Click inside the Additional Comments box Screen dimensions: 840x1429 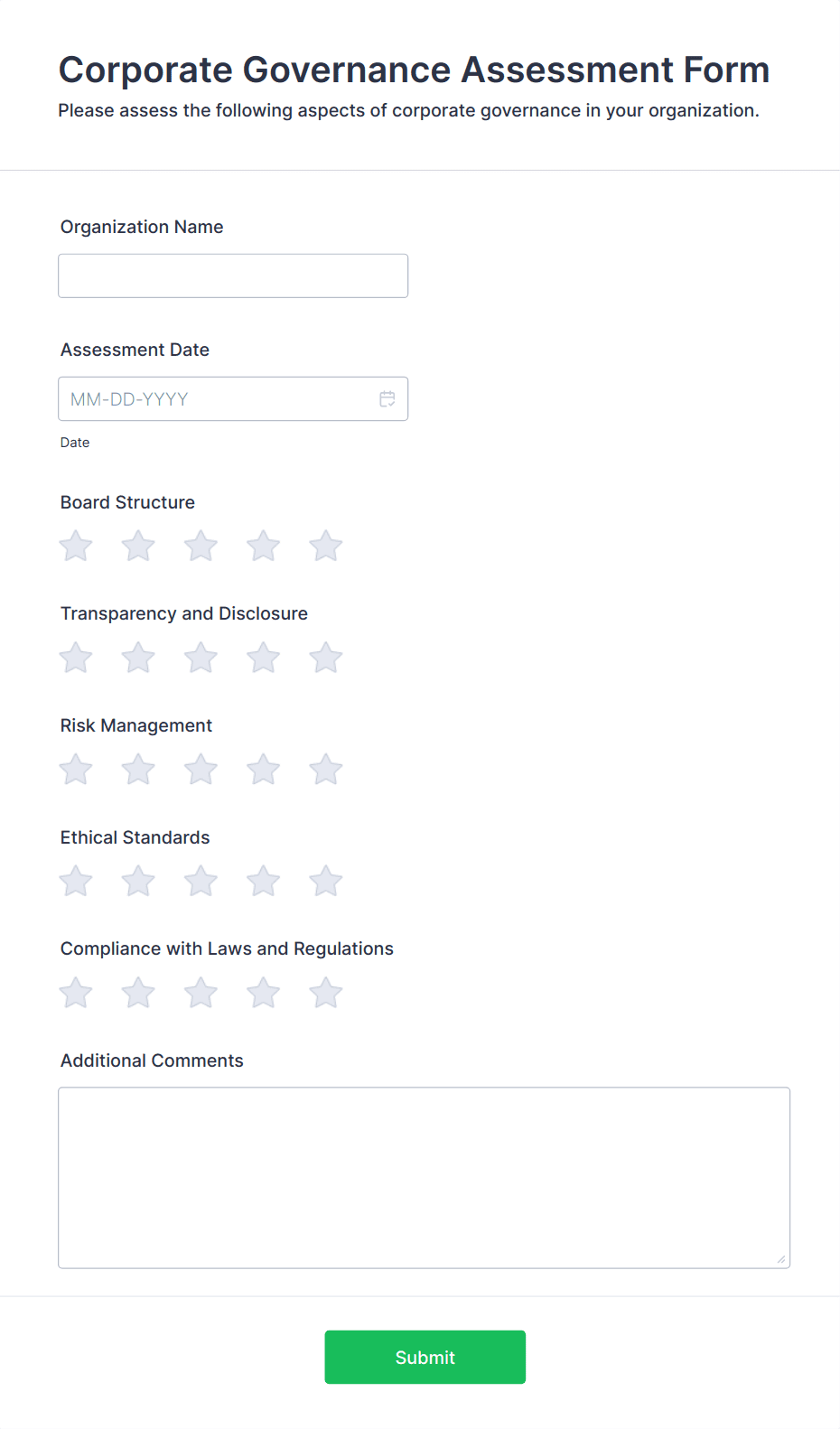424,1177
